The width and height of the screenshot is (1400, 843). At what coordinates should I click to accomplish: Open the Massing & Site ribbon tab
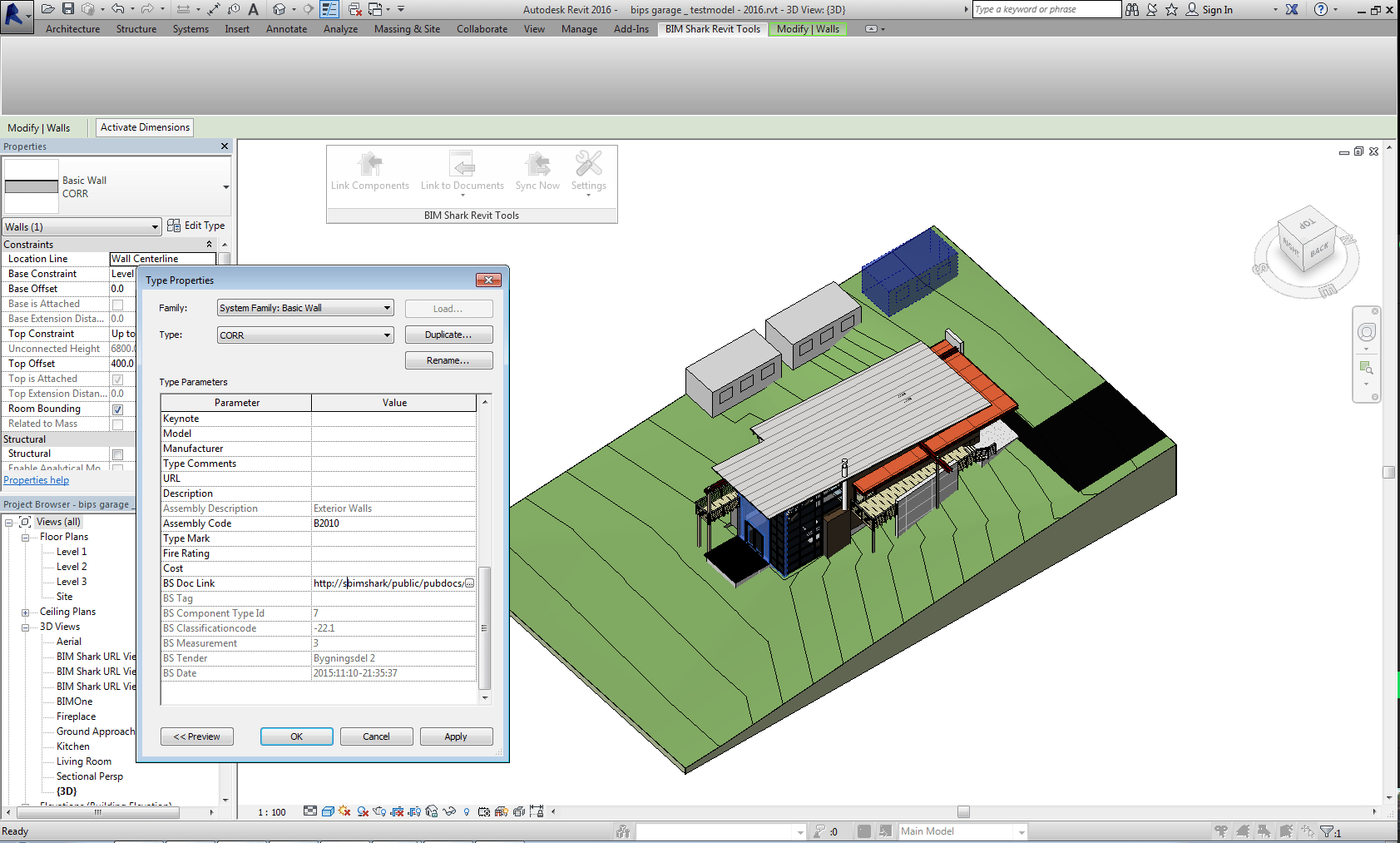coord(407,29)
